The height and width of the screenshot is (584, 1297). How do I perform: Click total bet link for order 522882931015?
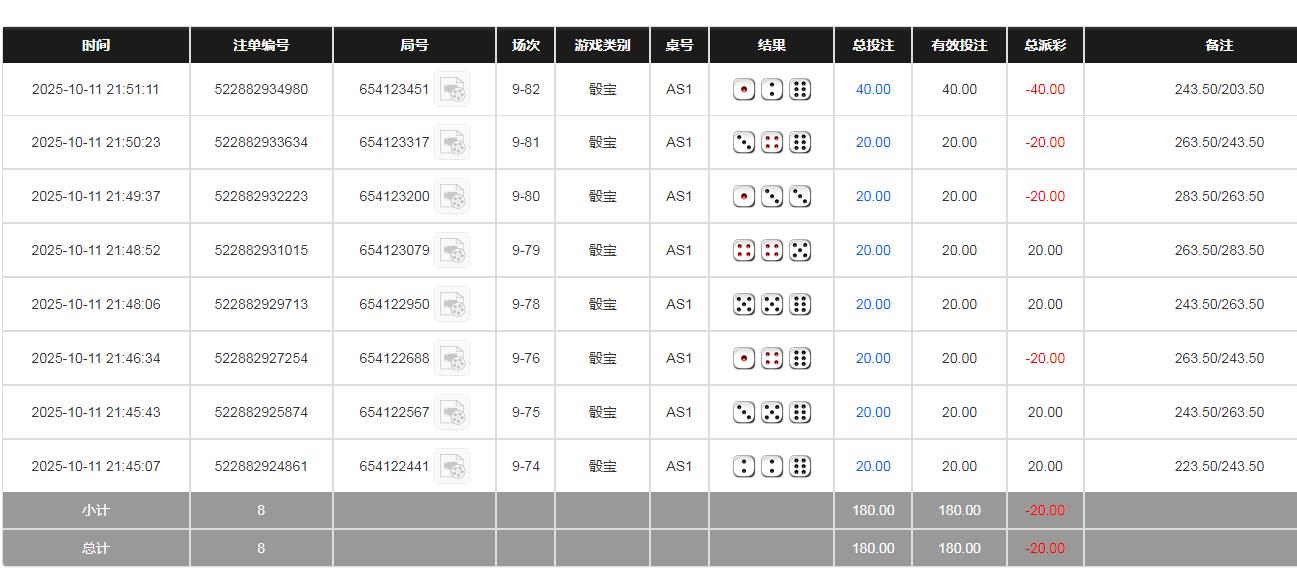[x=873, y=251]
